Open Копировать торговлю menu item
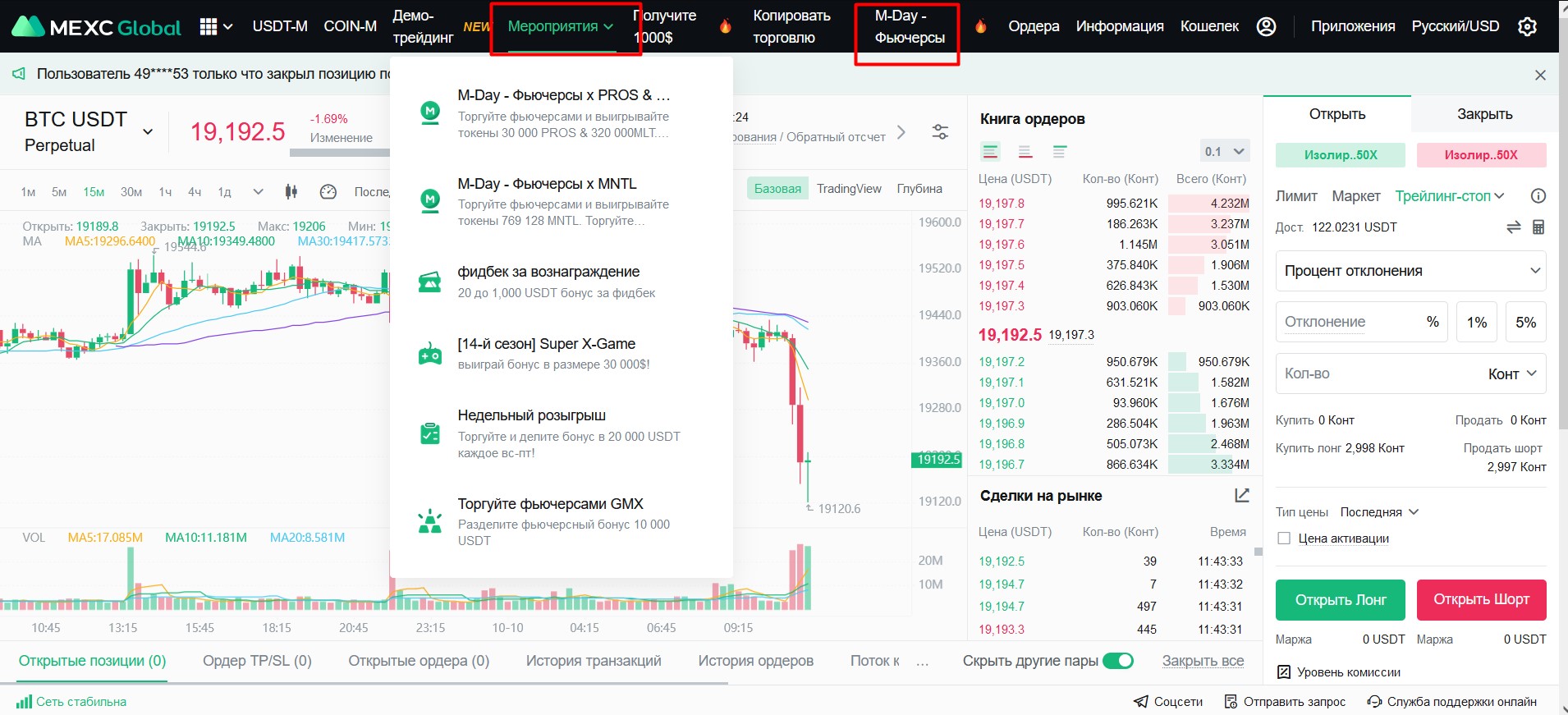The height and width of the screenshot is (715, 1568). click(x=791, y=26)
